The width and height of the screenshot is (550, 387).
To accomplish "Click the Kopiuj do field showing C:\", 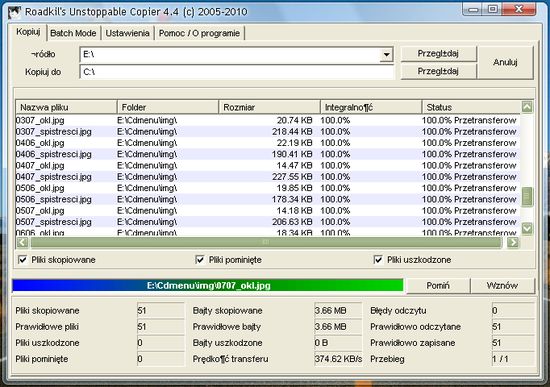I will 237,72.
